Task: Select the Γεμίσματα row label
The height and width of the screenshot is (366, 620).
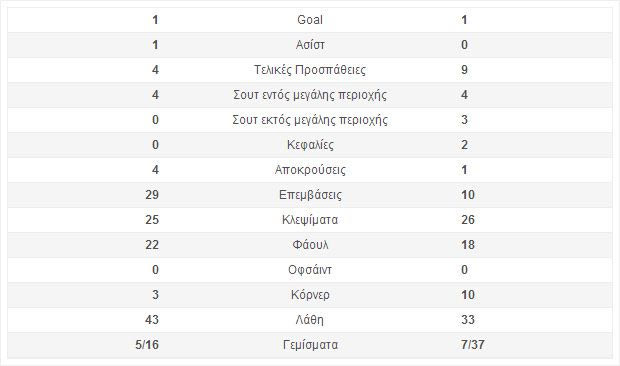Action: tap(310, 345)
